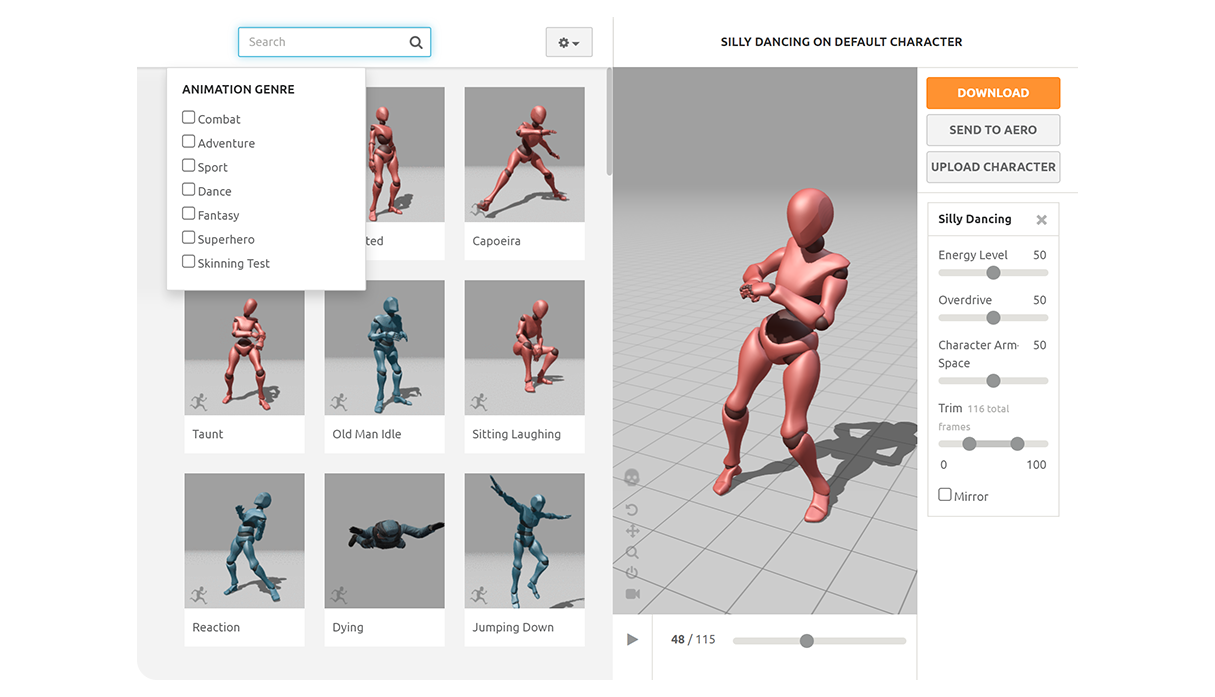
Task: Click running figure icon on Old Man Idle
Action: click(339, 402)
